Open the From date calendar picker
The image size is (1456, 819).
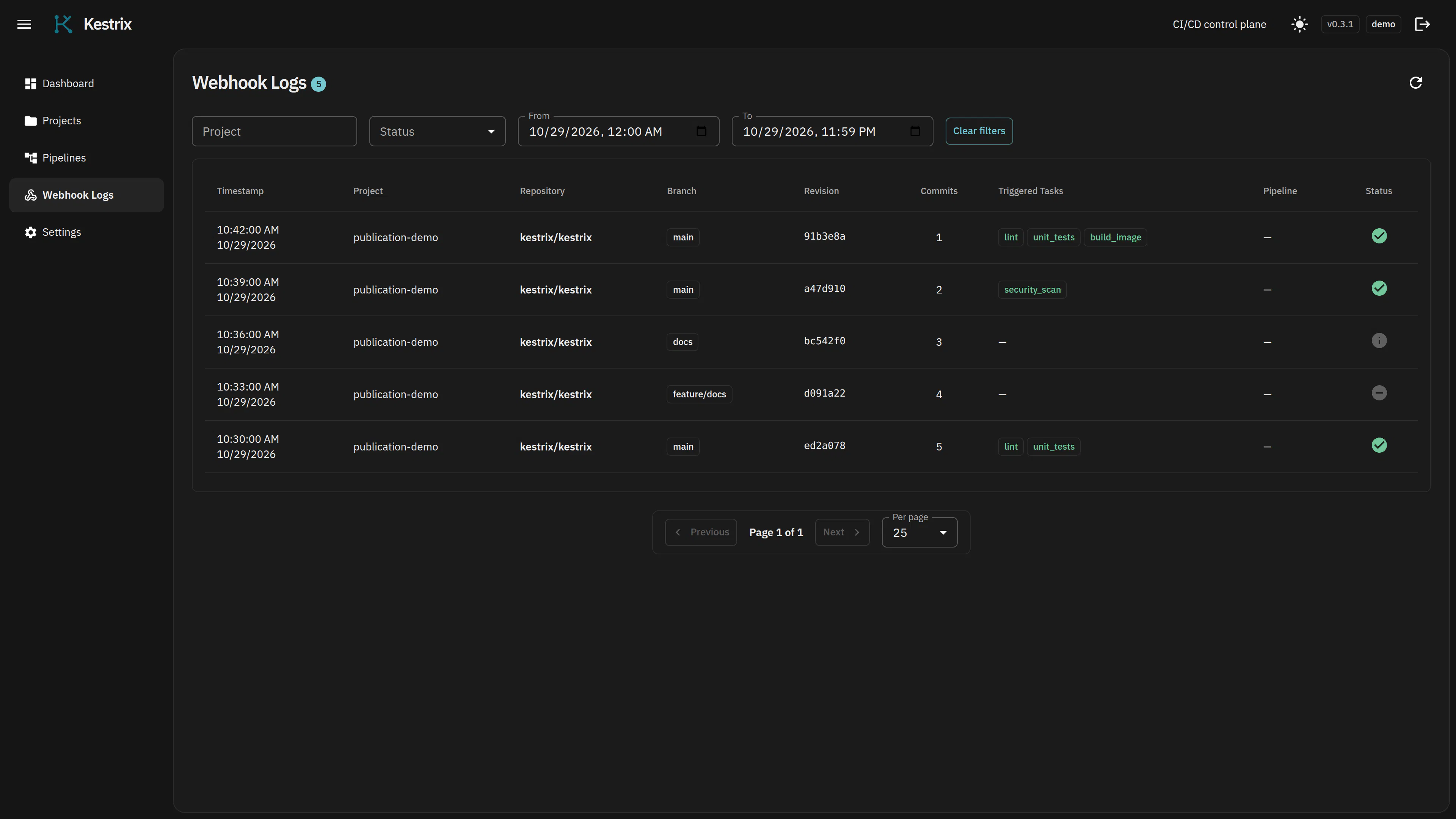click(701, 131)
